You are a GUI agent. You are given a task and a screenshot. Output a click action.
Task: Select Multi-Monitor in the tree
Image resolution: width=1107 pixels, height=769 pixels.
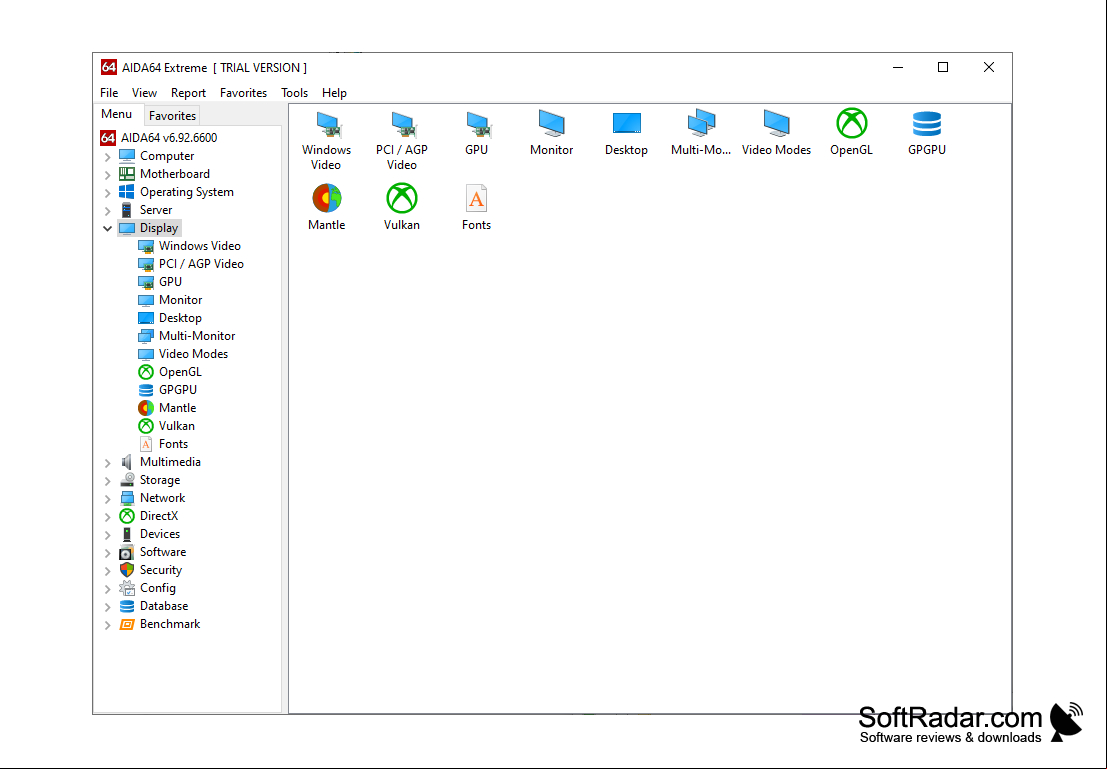click(x=187, y=336)
